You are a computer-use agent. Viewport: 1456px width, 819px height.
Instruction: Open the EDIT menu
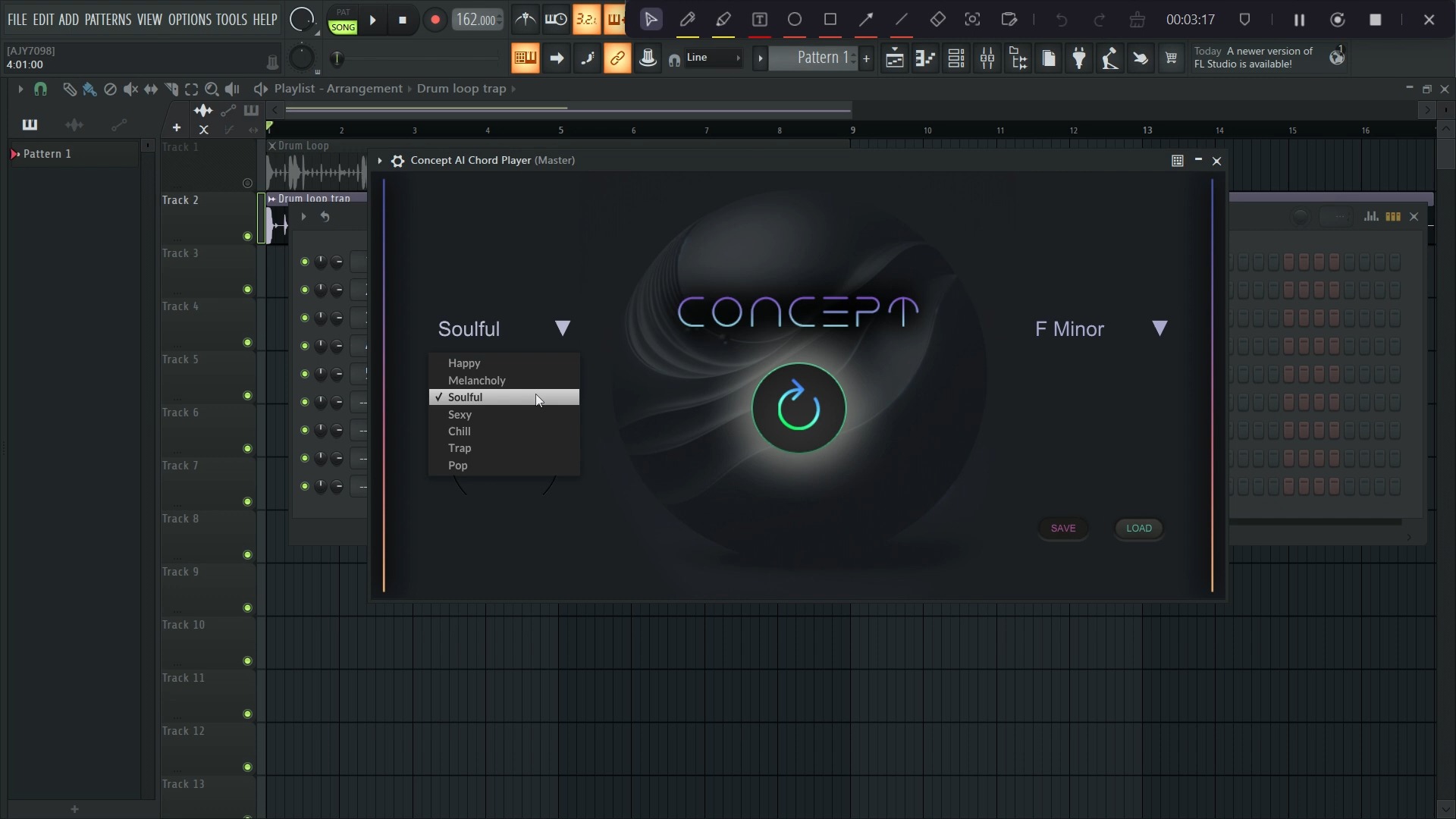point(43,20)
